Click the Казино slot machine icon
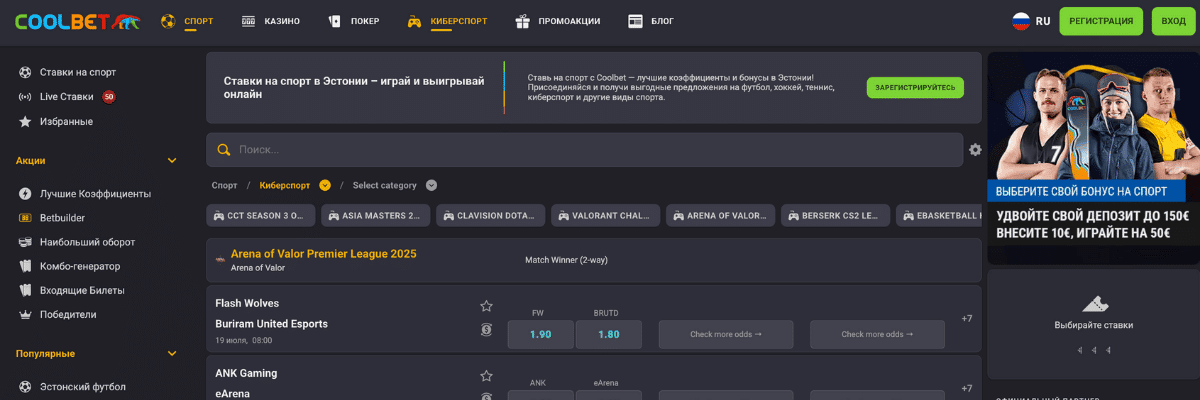The width and height of the screenshot is (1200, 400). [249, 21]
